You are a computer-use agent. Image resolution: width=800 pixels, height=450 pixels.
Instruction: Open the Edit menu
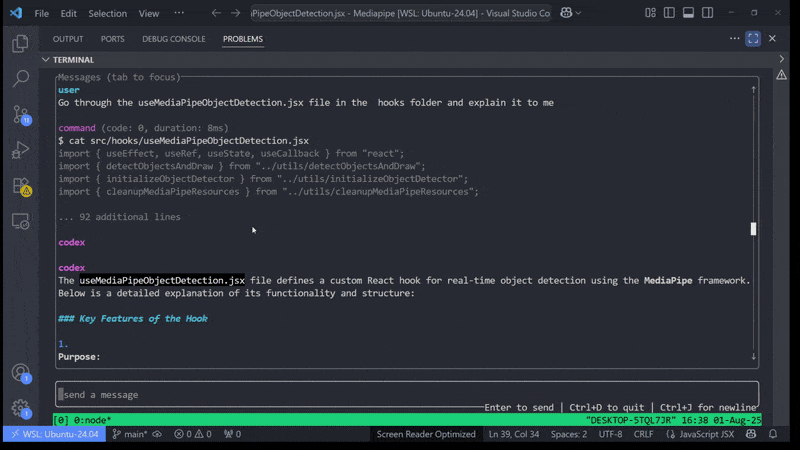[68, 13]
